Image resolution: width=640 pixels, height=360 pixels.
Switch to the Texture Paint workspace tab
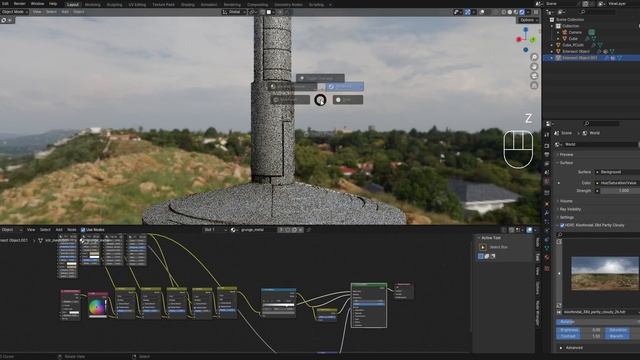pos(163,4)
